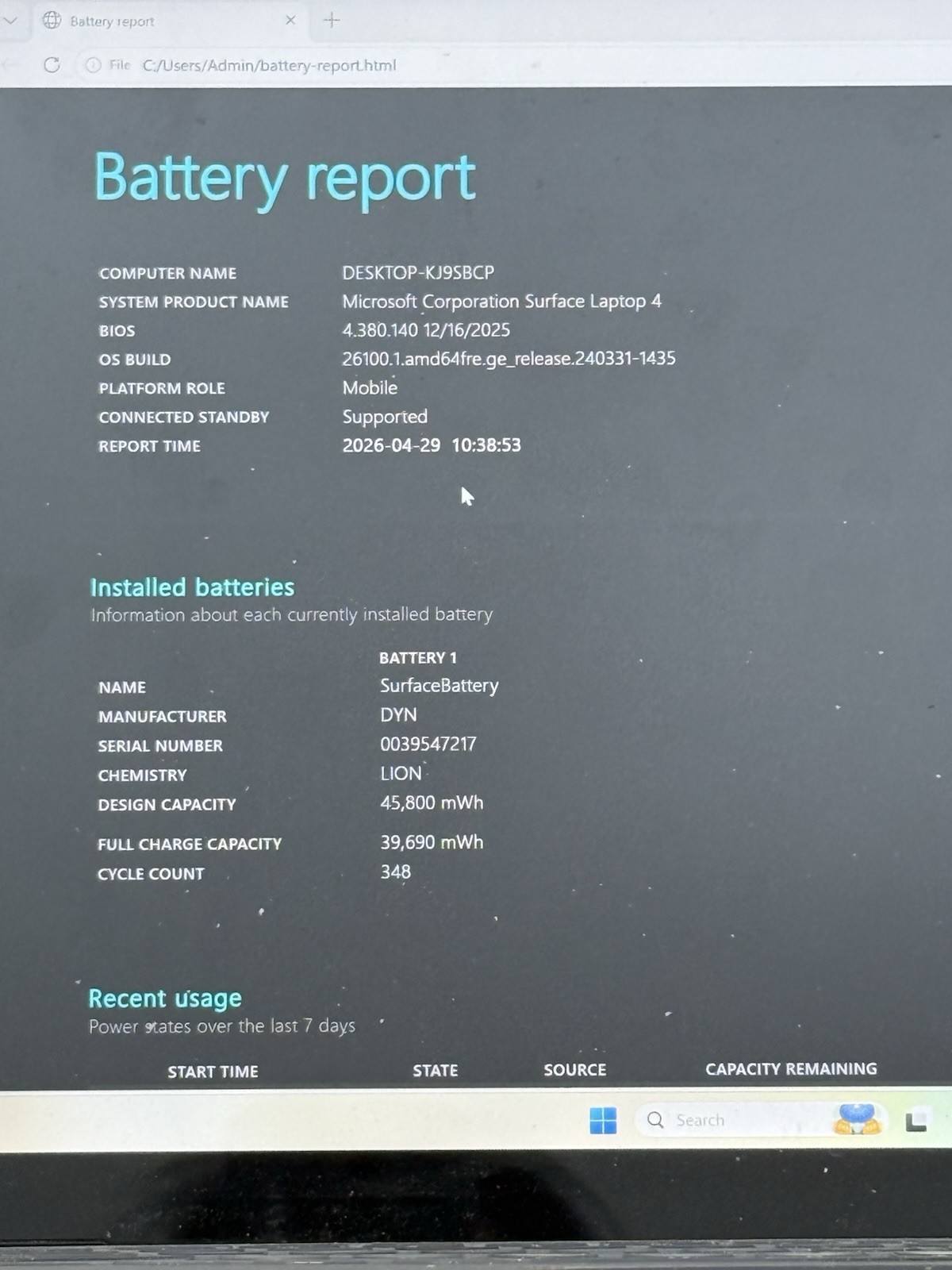Select OS build 26100.1.amd64fre value
952x1270 pixels.
(509, 359)
